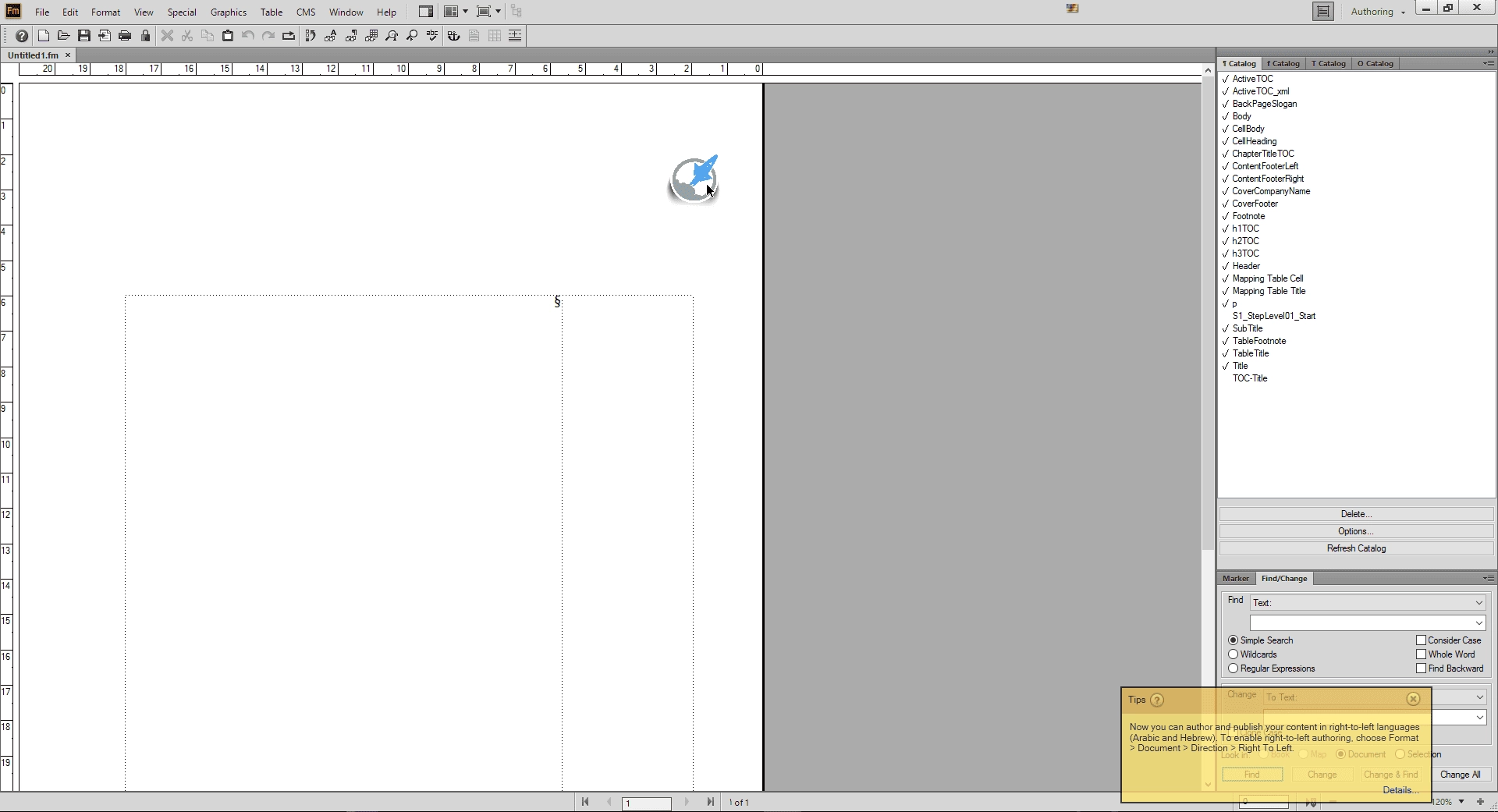Enable the Find Backward checkbox
The width and height of the screenshot is (1498, 812).
tap(1421, 668)
